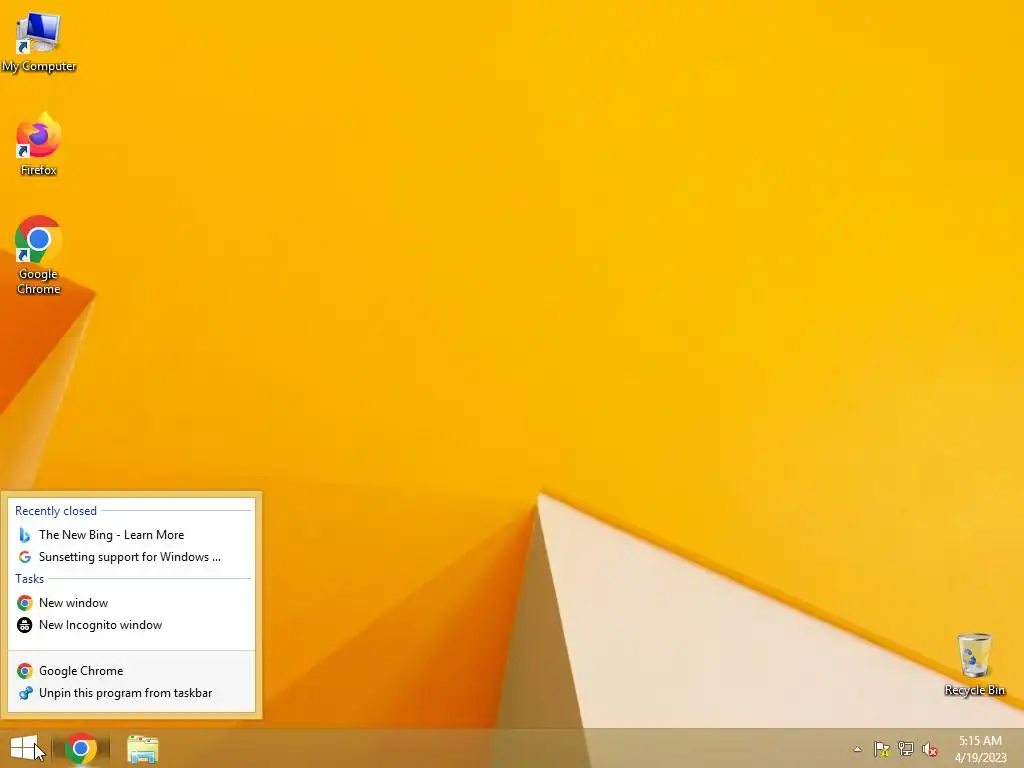Screen dimensions: 1024x768
Task: Click the Google G icon entry
Action: pyautogui.click(x=25, y=557)
